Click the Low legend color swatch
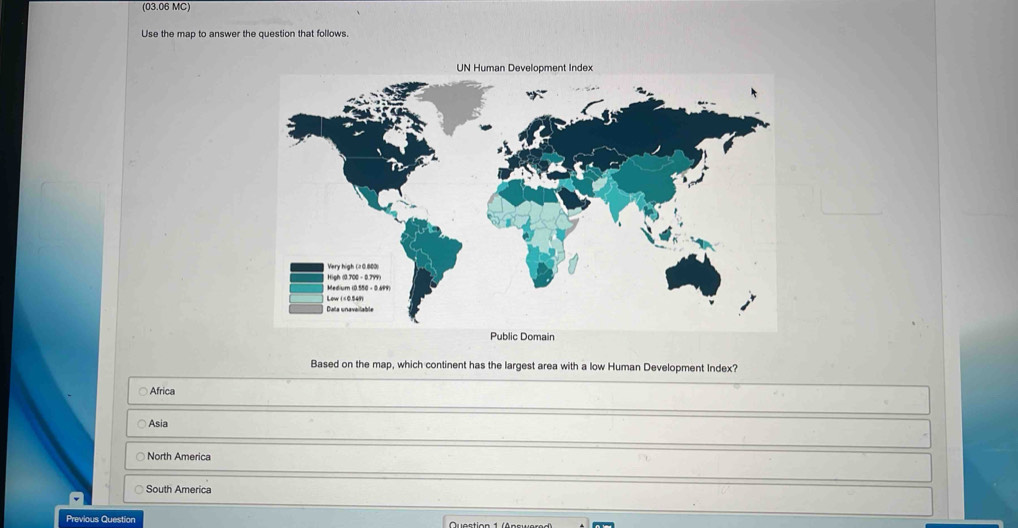 (306, 298)
